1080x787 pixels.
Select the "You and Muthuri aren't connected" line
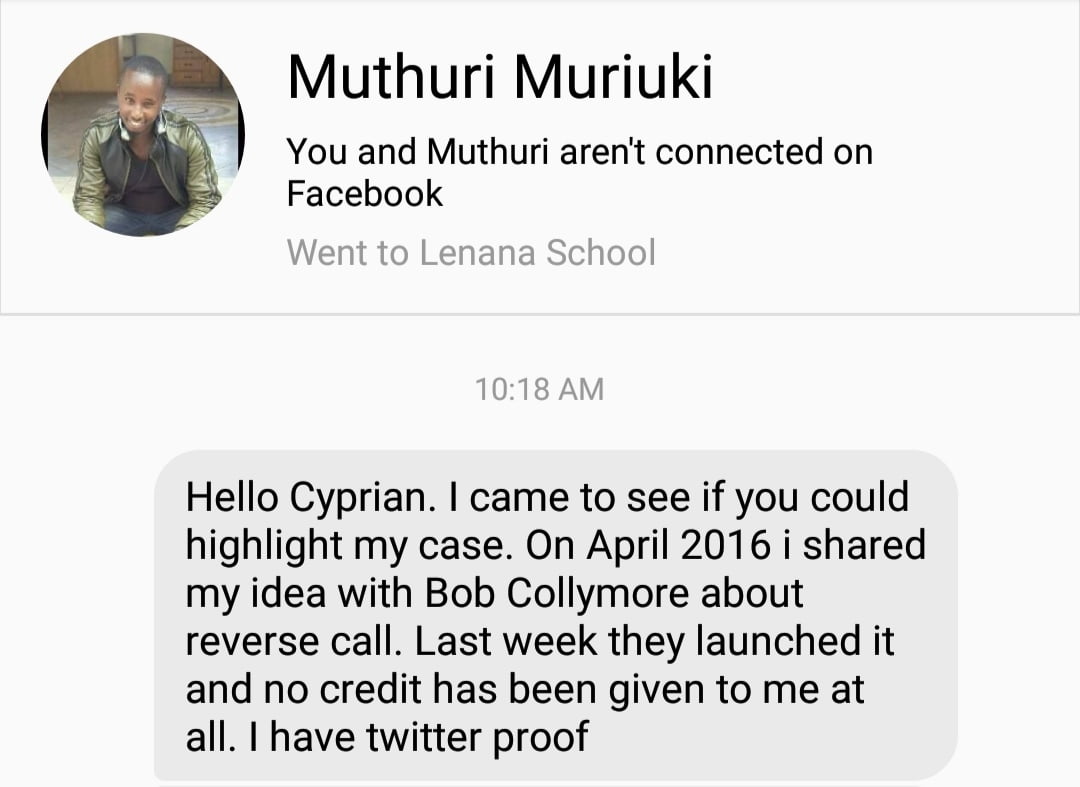580,151
